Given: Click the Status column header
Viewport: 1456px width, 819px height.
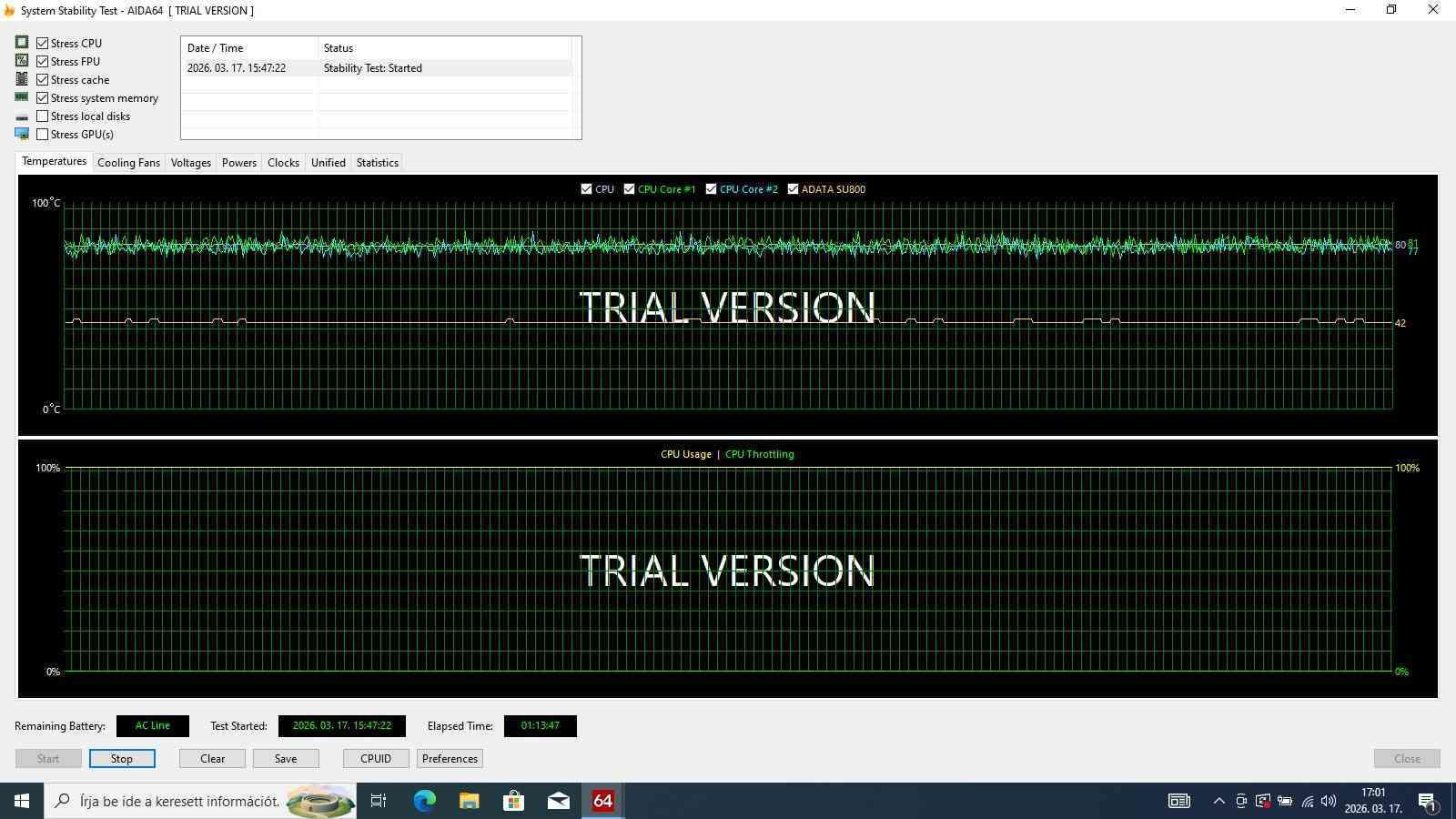Looking at the screenshot, I should [444, 47].
